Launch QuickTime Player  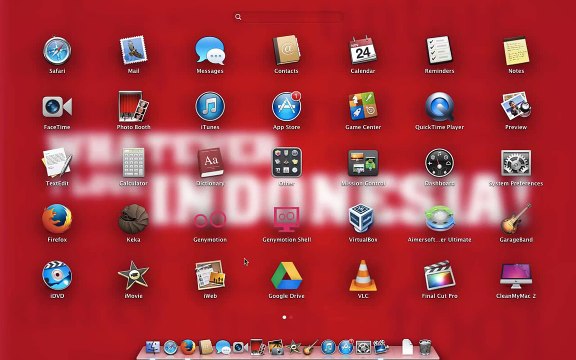click(x=439, y=107)
